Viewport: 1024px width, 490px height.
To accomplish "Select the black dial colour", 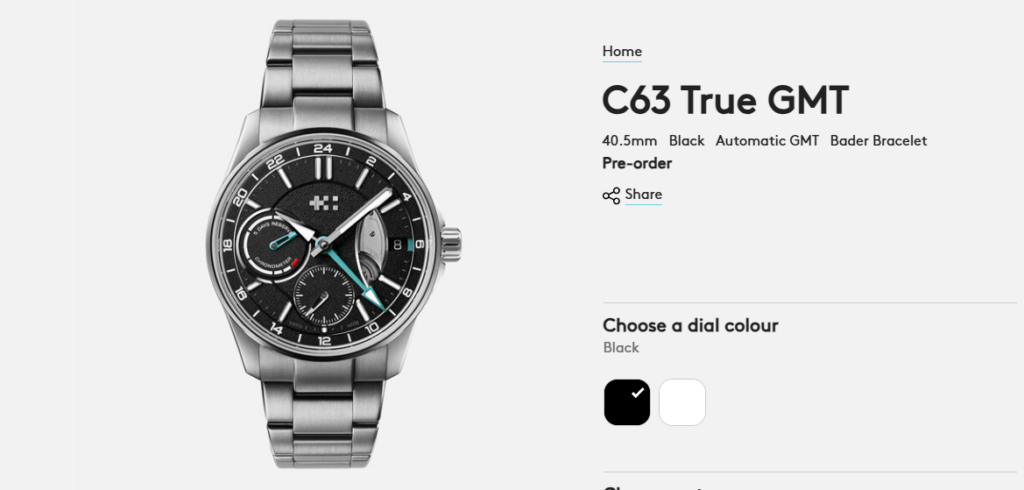I will (x=627, y=402).
